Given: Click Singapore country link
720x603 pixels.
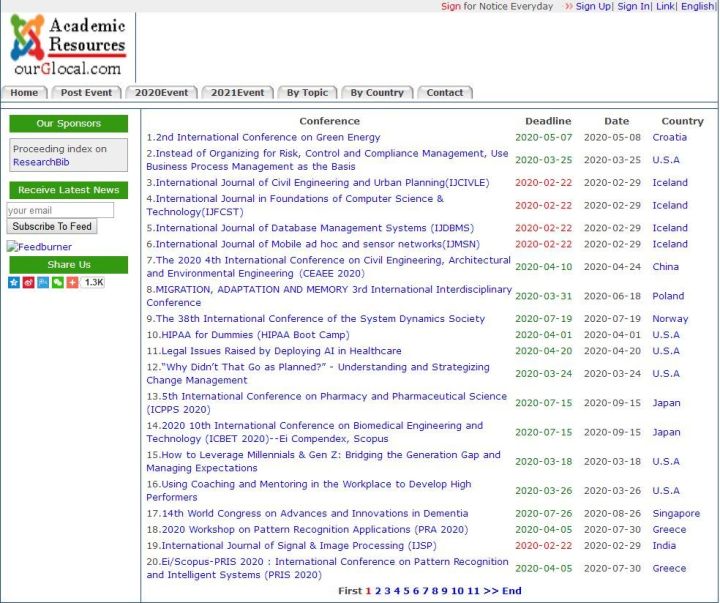Looking at the screenshot, I should 676,513.
